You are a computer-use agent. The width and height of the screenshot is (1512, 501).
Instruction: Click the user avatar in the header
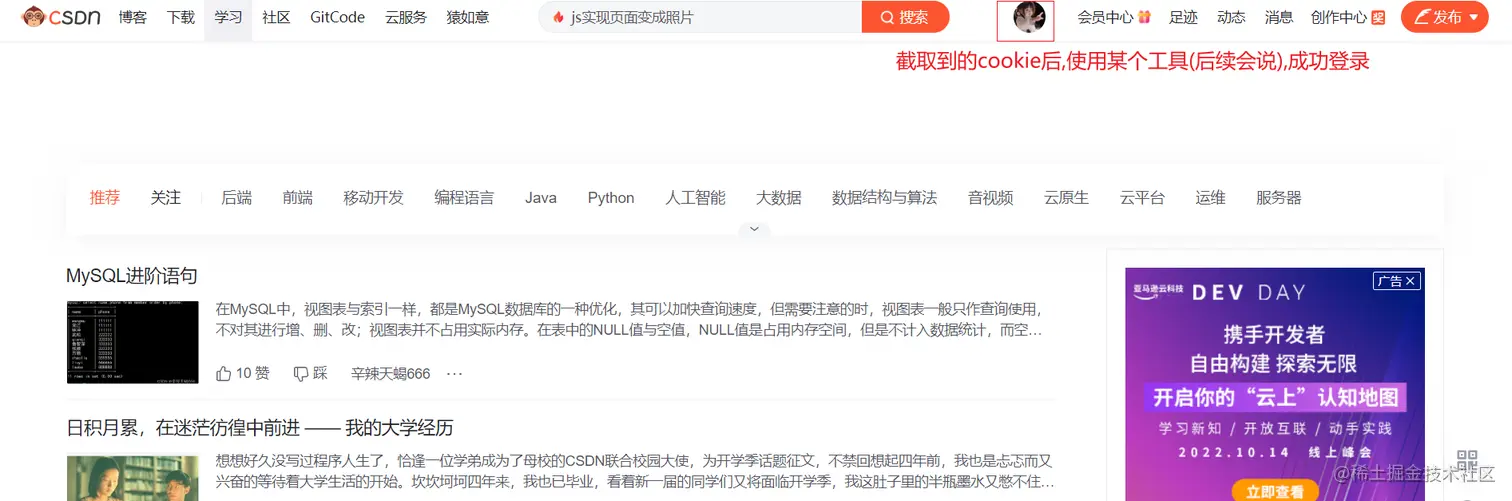click(x=1029, y=17)
